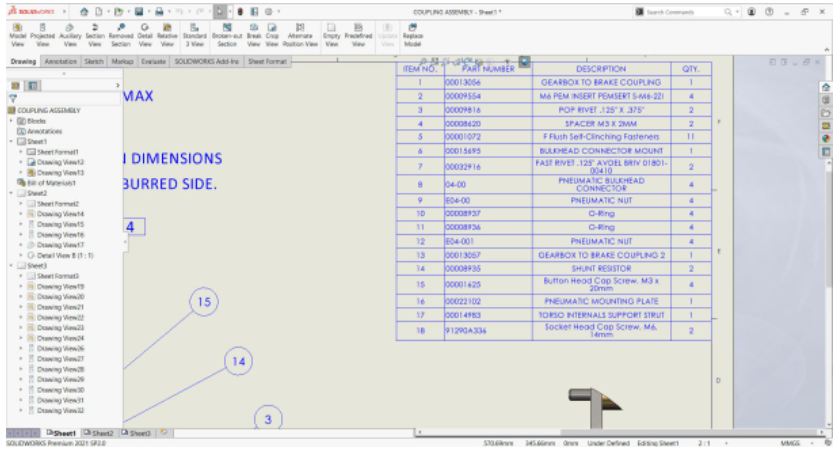Image resolution: width=838 pixels, height=457 pixels.
Task: Insert Standard 3 View
Action: coord(195,35)
